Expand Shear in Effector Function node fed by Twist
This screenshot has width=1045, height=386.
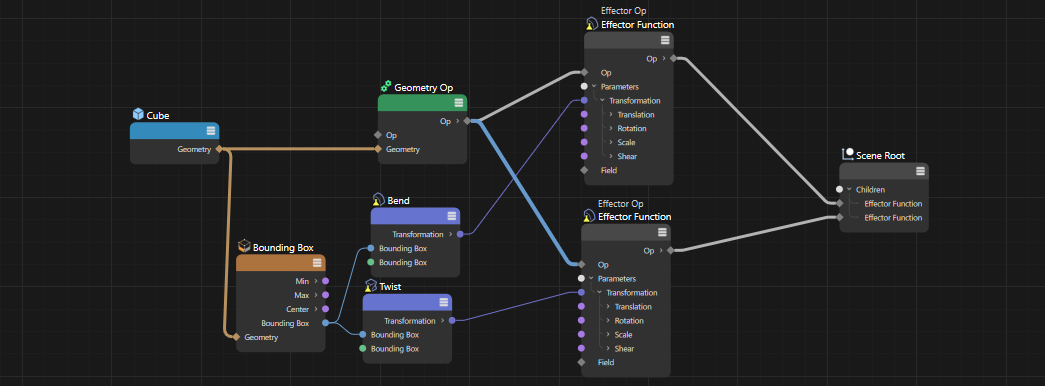click(x=608, y=349)
